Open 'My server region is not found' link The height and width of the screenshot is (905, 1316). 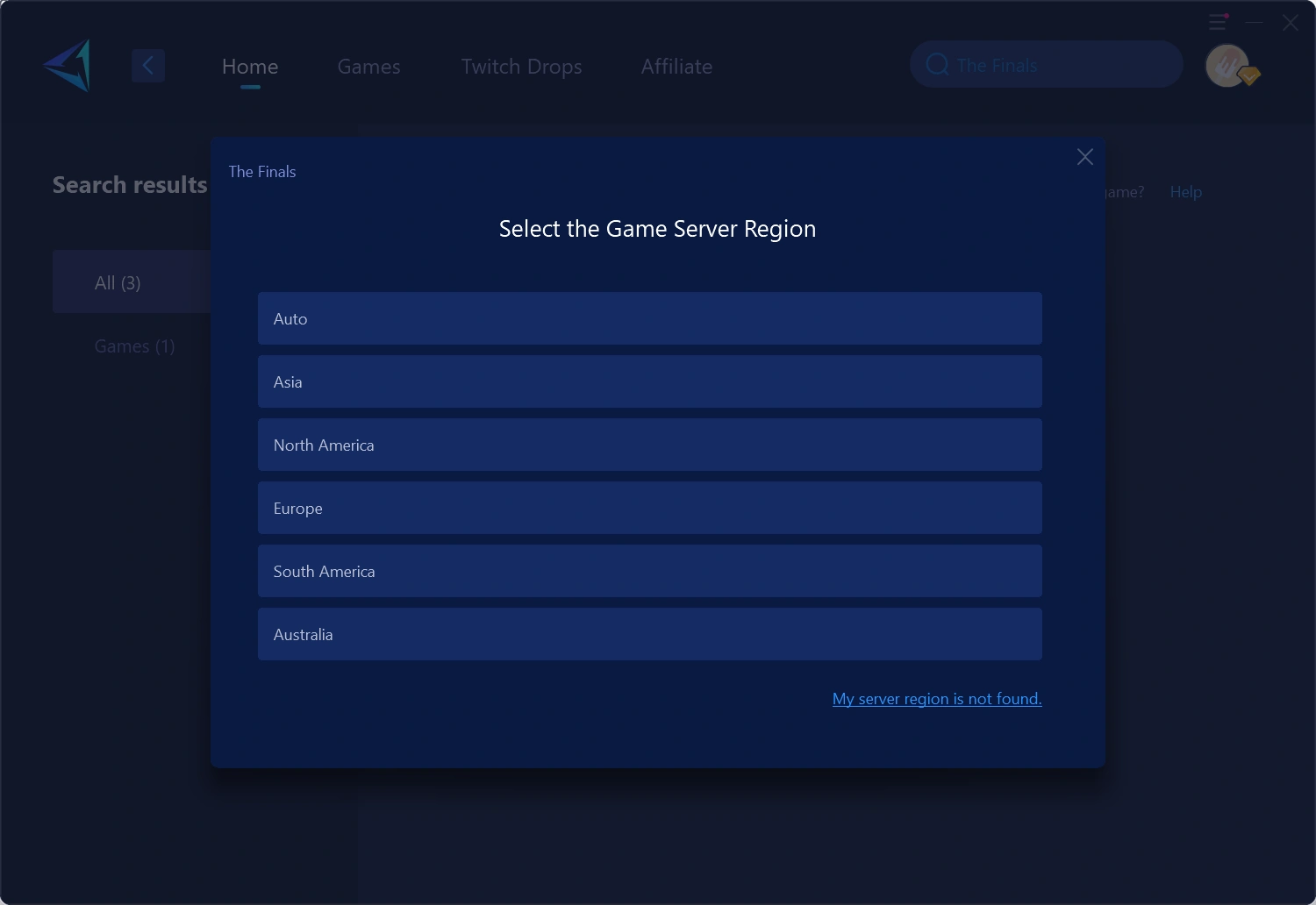tap(936, 698)
